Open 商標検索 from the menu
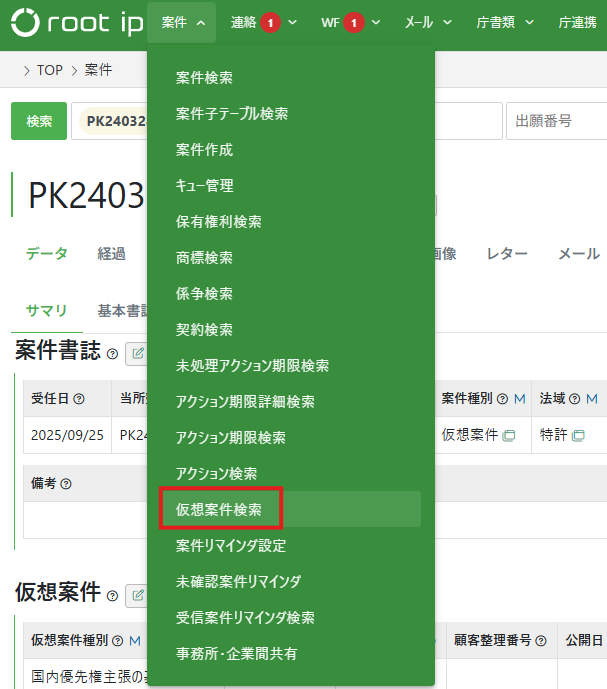This screenshot has width=607, height=689. coord(204,257)
